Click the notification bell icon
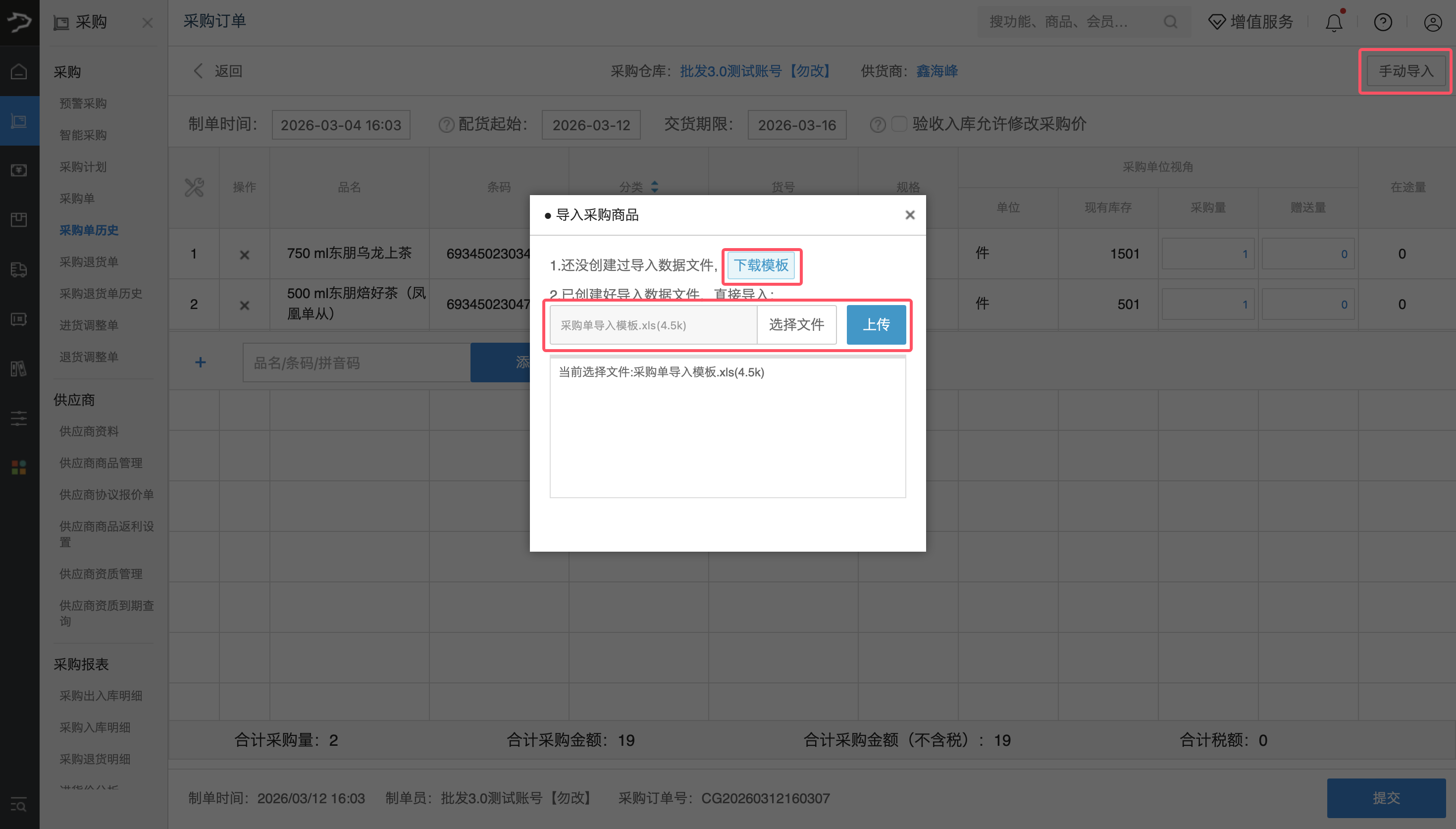The width and height of the screenshot is (1456, 829). [1333, 22]
